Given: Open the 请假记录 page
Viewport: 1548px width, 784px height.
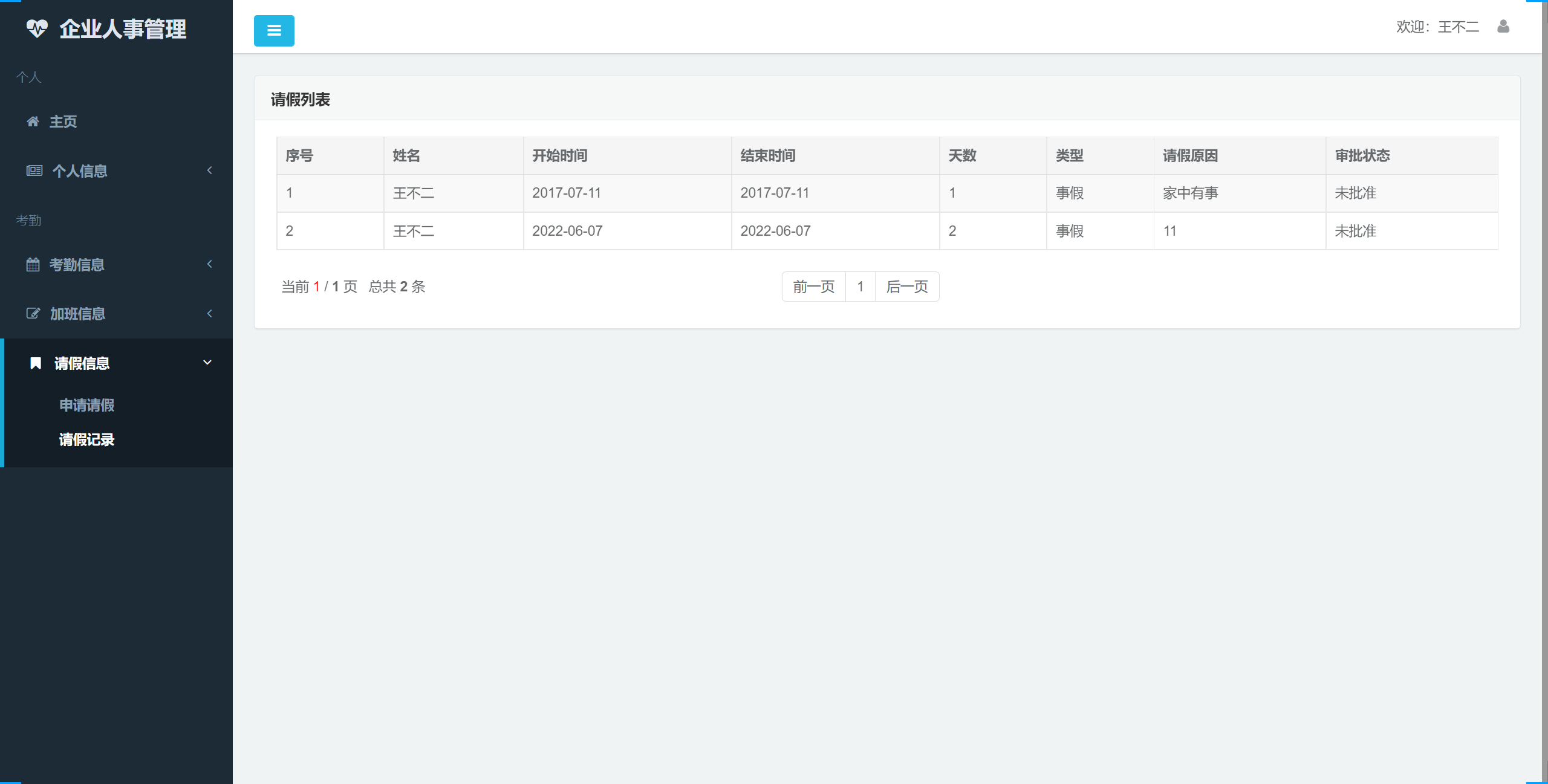Looking at the screenshot, I should 87,439.
